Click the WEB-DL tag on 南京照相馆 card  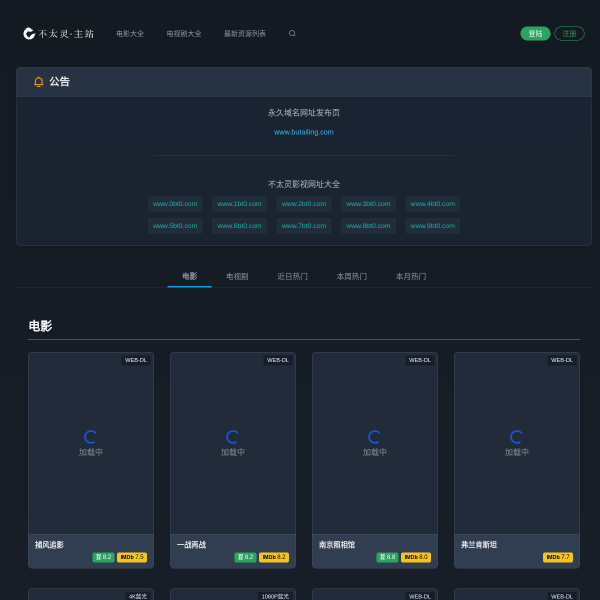(x=420, y=360)
